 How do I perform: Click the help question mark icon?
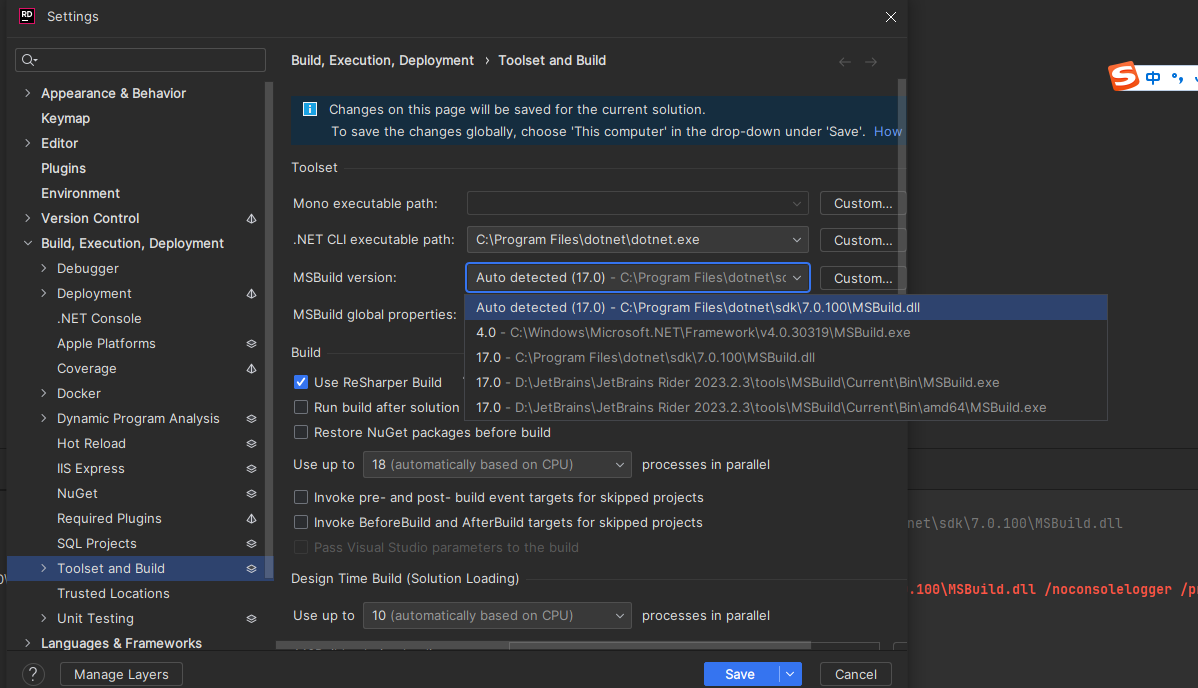[x=33, y=674]
